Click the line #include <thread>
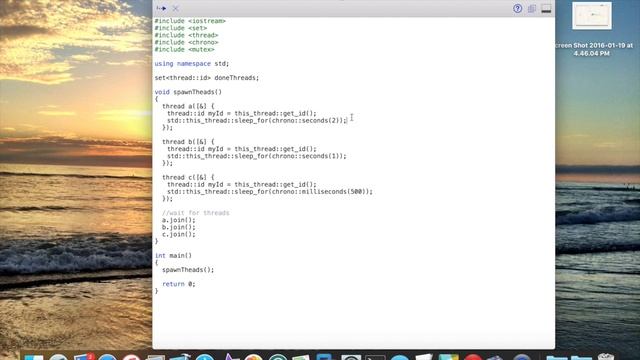Image resolution: width=640 pixels, height=360 pixels. click(186, 35)
